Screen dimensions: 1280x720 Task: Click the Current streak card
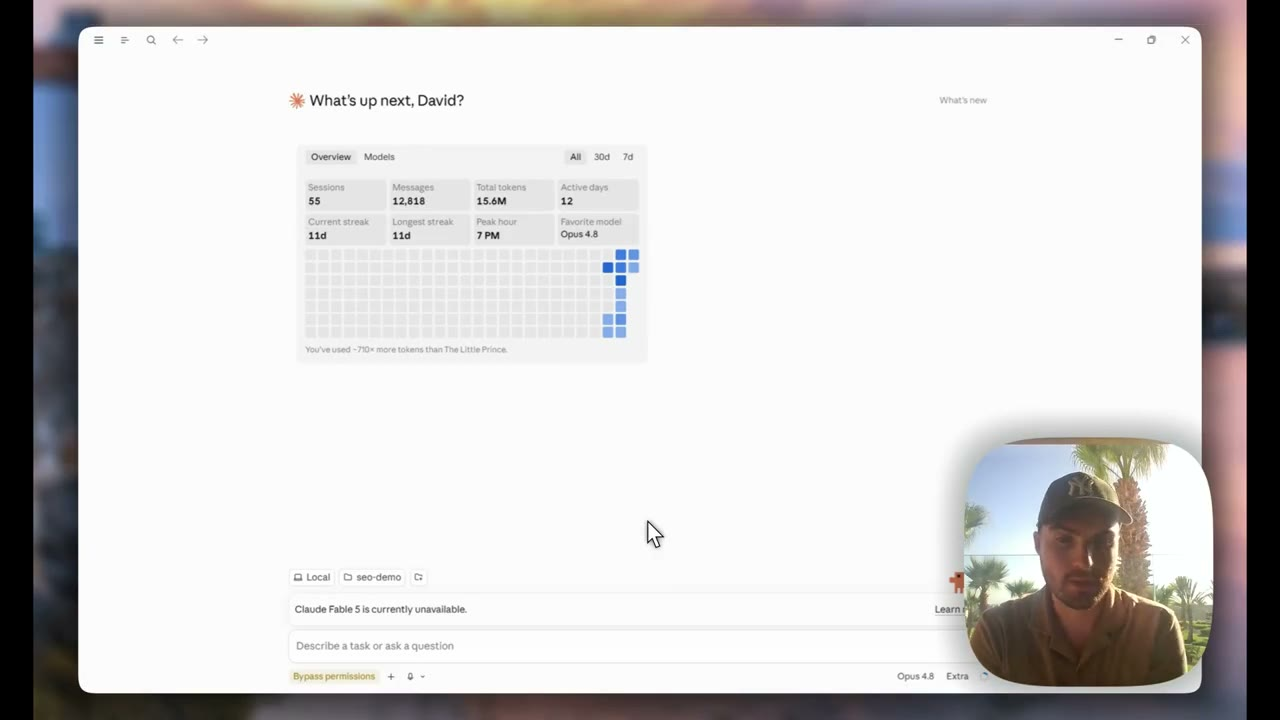pyautogui.click(x=345, y=228)
